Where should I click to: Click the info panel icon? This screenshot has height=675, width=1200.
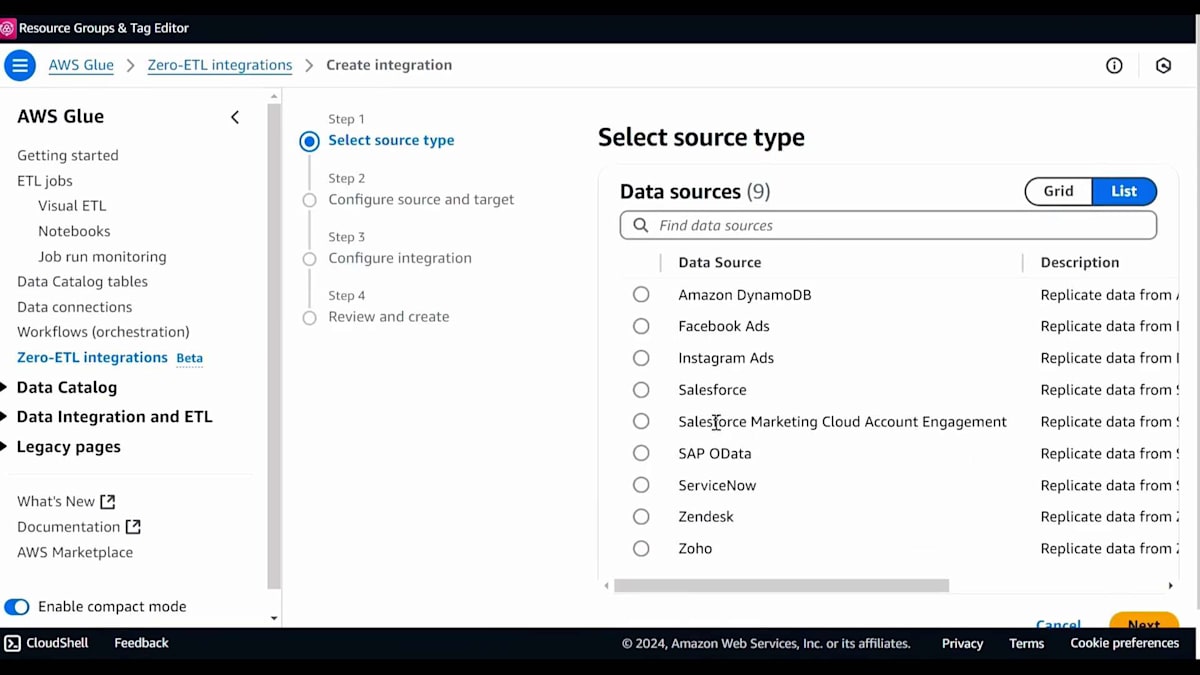click(1114, 66)
